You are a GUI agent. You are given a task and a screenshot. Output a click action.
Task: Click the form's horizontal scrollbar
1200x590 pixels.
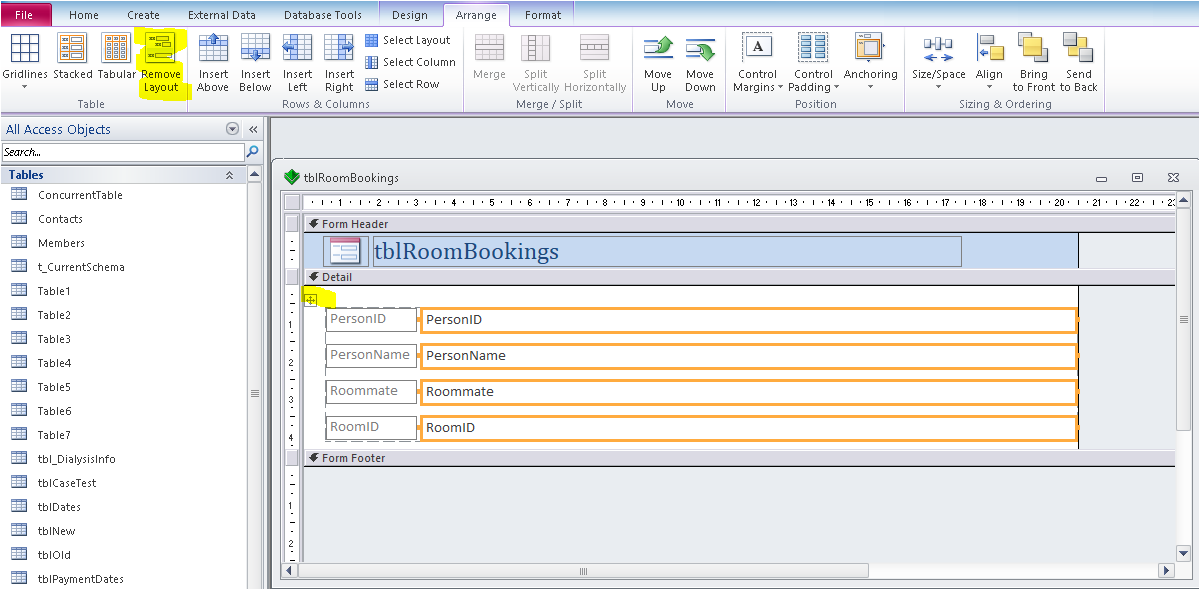pyautogui.click(x=583, y=570)
